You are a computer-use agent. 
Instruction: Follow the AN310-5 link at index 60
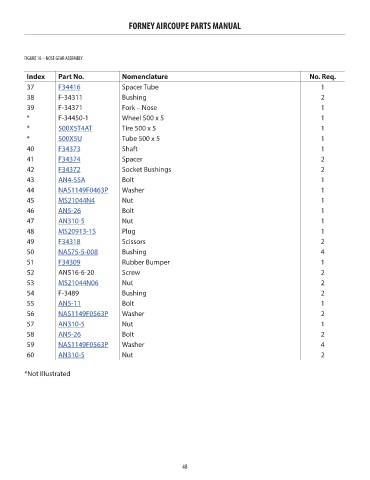click(71, 355)
